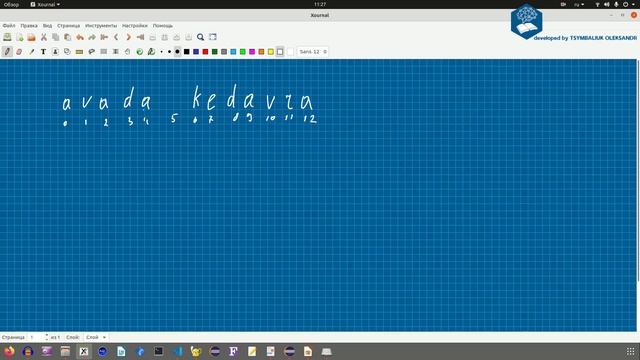Show applications grid in dock
This screenshot has width=640, height=360.
click(631, 351)
